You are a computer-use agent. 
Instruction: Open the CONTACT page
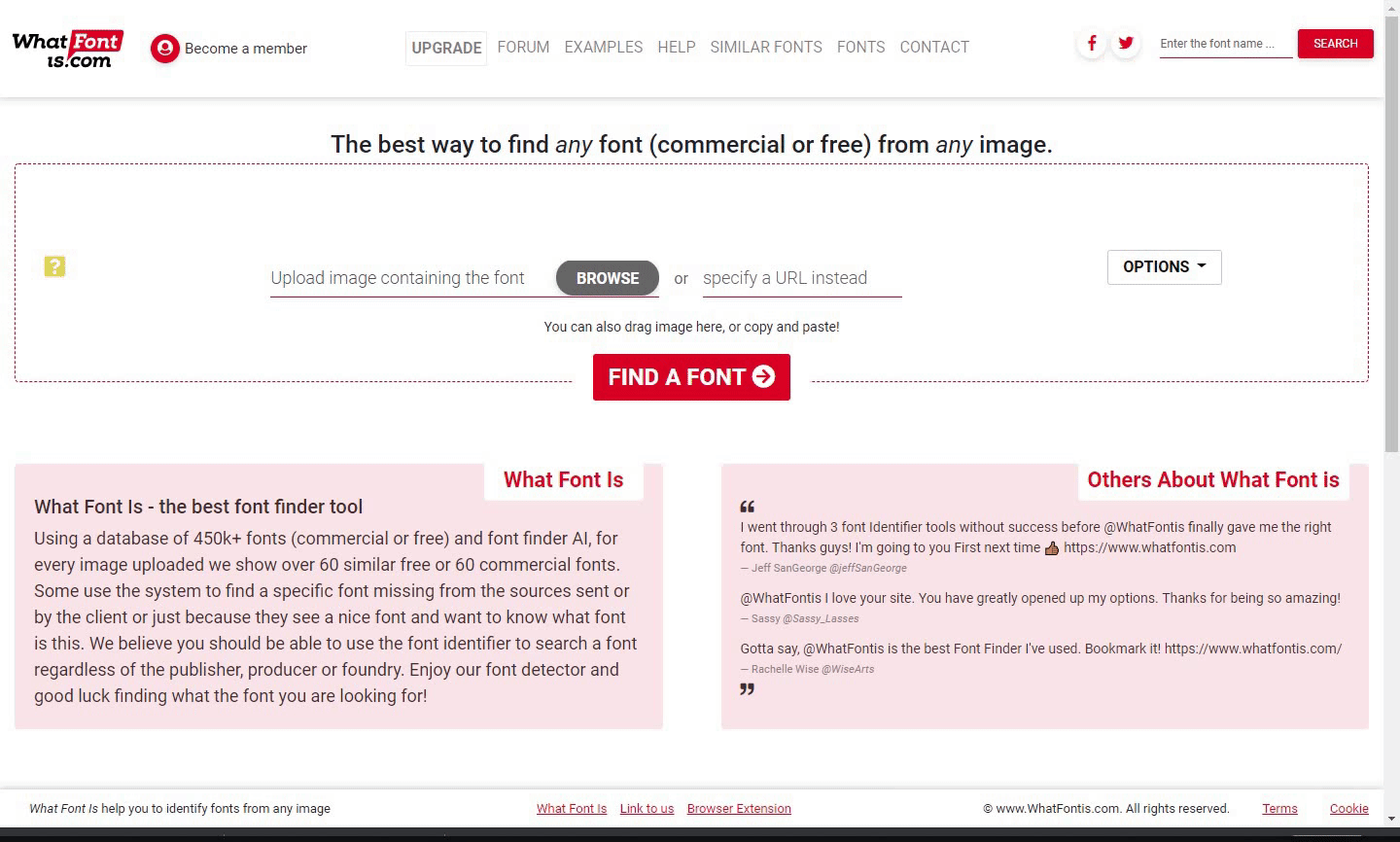934,47
